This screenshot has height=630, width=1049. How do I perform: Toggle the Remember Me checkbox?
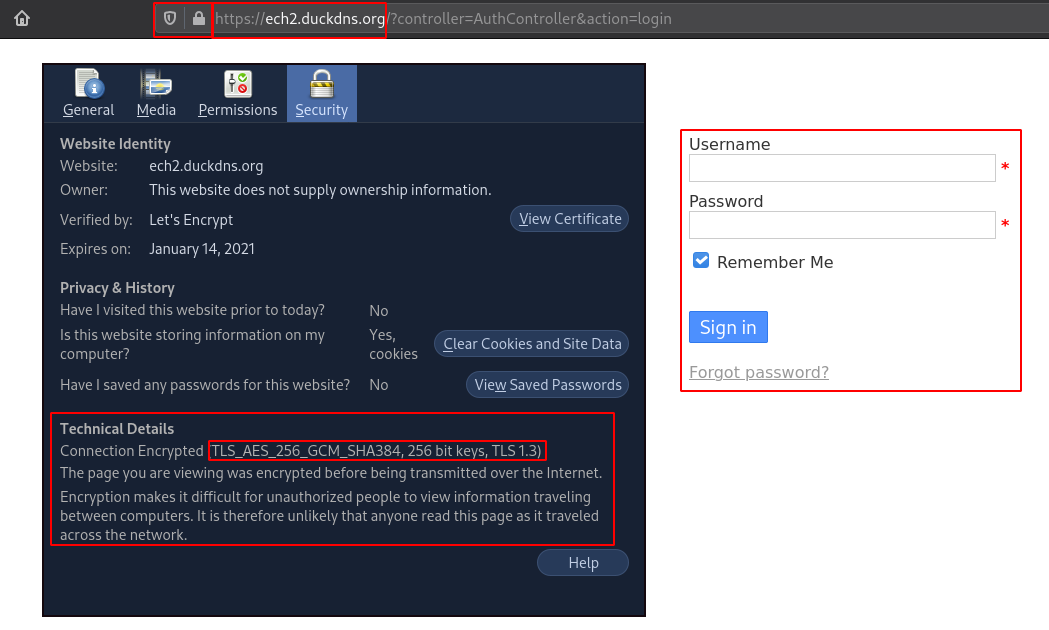tap(701, 260)
